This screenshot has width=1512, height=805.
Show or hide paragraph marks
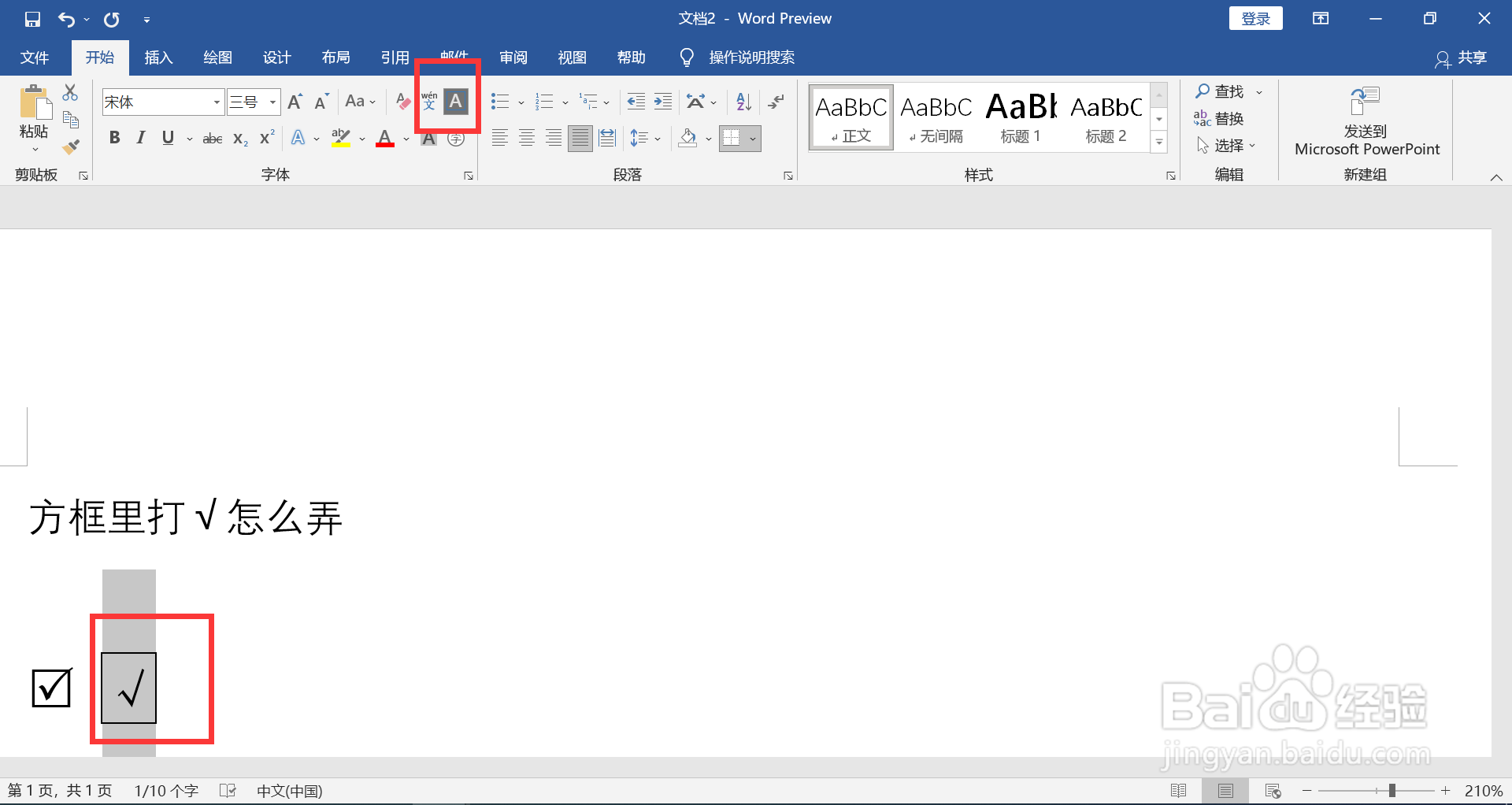pos(776,102)
